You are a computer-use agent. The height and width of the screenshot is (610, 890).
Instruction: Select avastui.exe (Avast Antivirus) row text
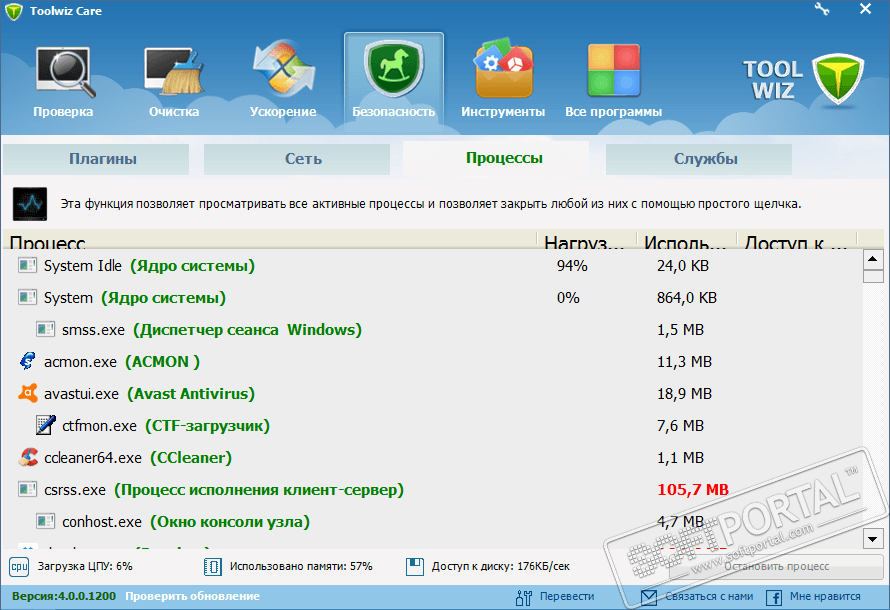(149, 394)
